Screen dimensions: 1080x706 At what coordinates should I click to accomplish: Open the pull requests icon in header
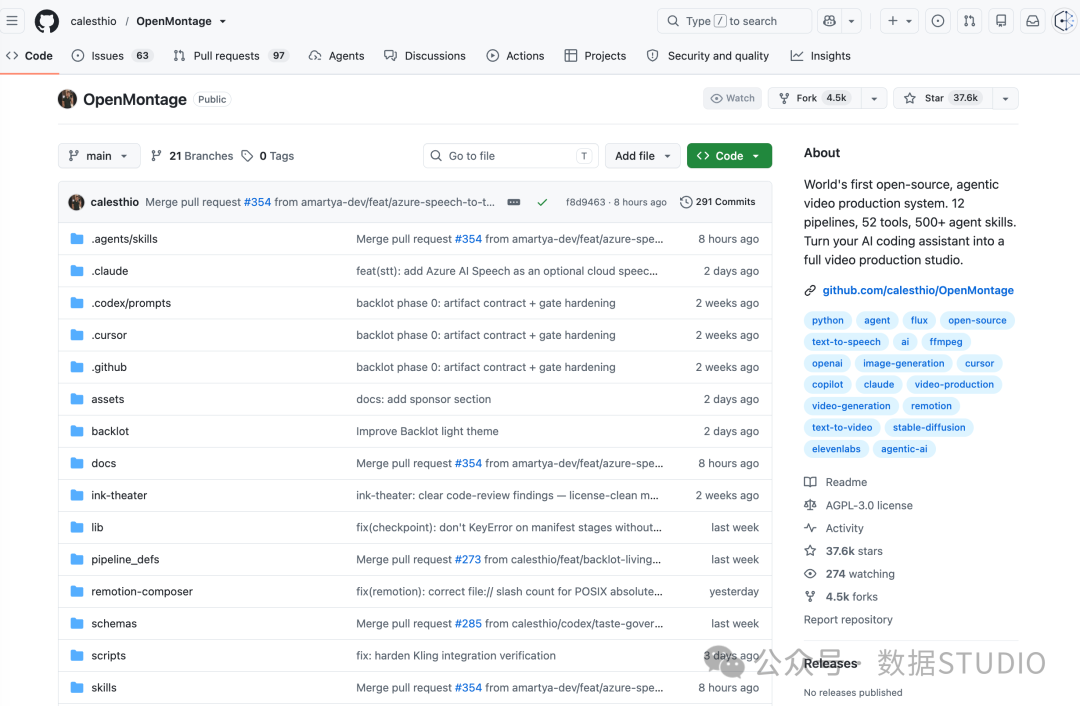pos(969,21)
